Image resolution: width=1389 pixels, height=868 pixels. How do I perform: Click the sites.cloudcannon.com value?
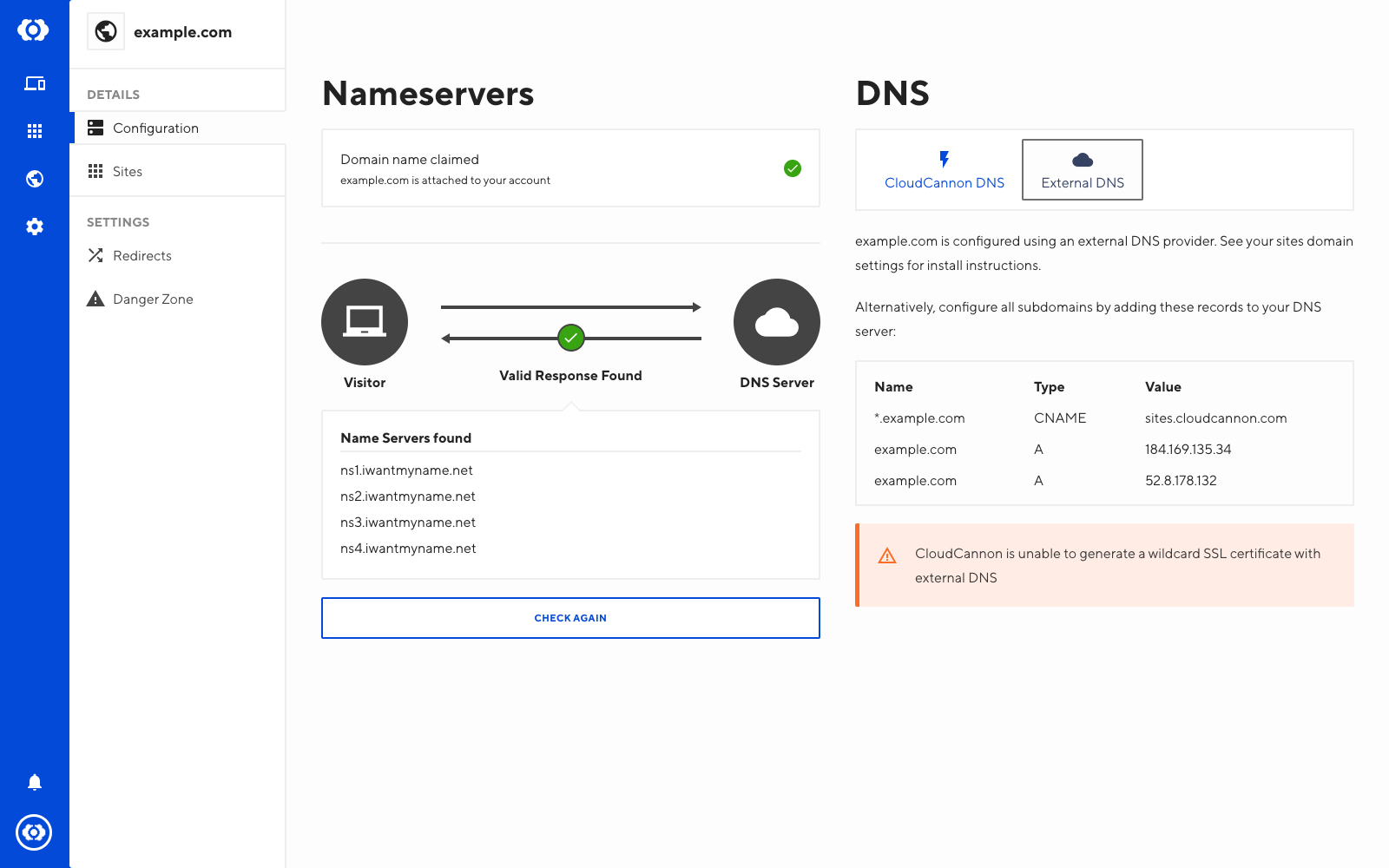coord(1215,418)
